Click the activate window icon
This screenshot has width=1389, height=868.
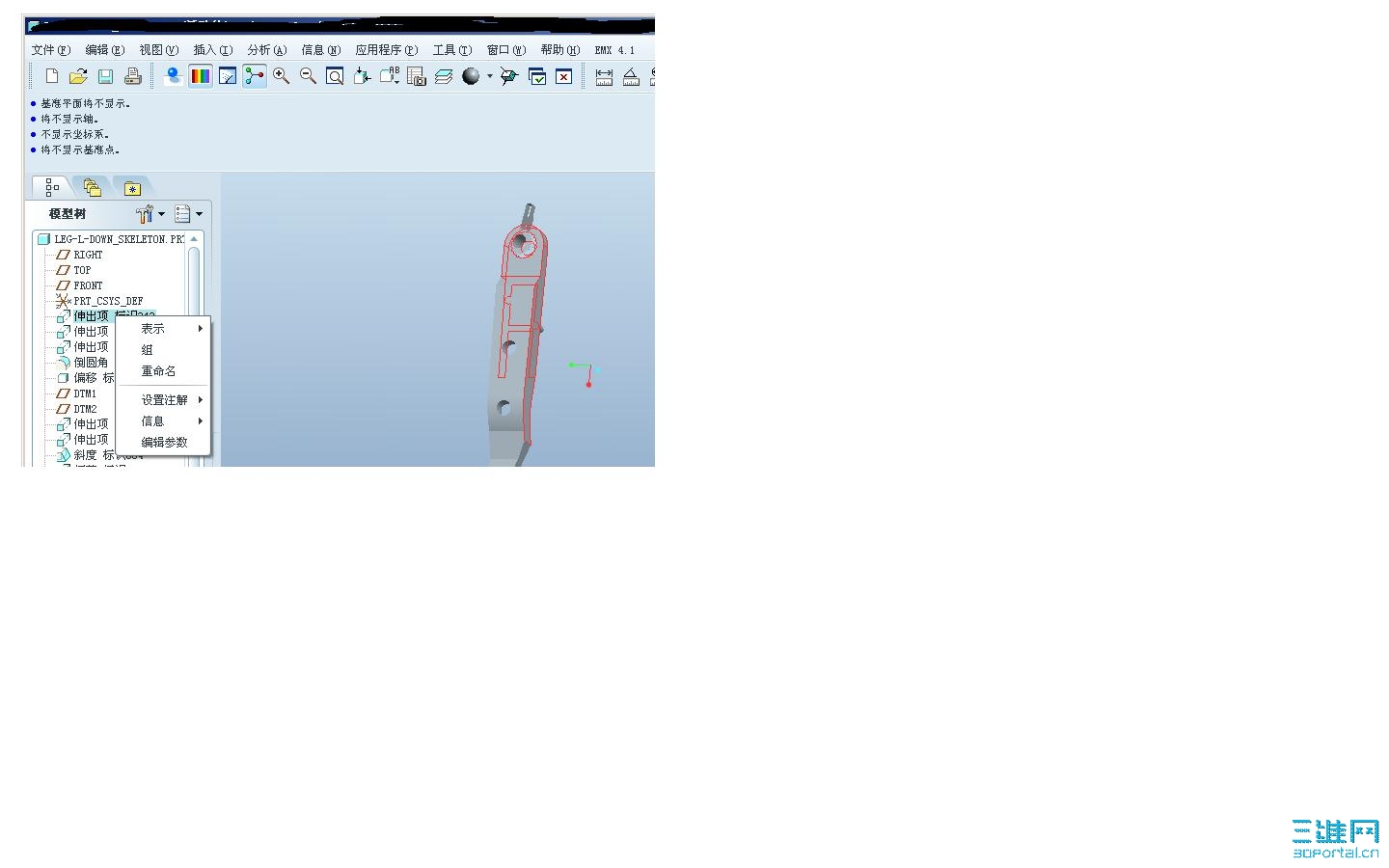[x=537, y=76]
